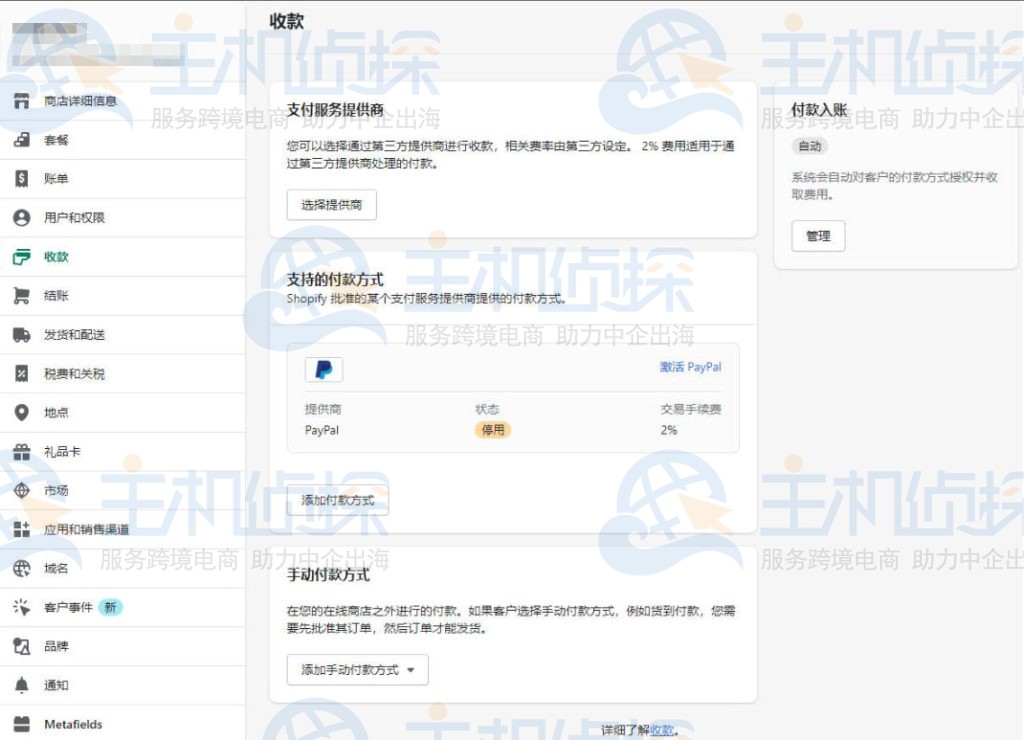This screenshot has height=740, width=1024.
Task: Click the PayPal logo thumbnail
Action: (x=323, y=368)
